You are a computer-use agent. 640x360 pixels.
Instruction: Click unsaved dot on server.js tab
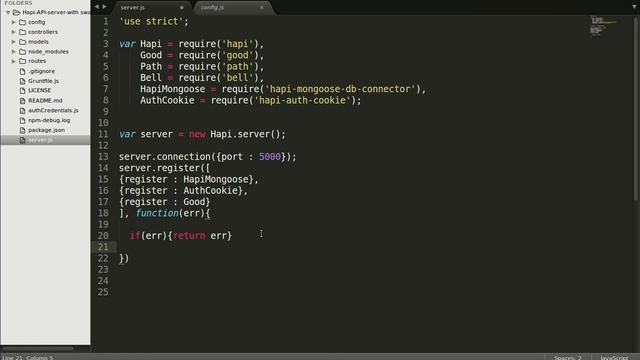point(182,7)
